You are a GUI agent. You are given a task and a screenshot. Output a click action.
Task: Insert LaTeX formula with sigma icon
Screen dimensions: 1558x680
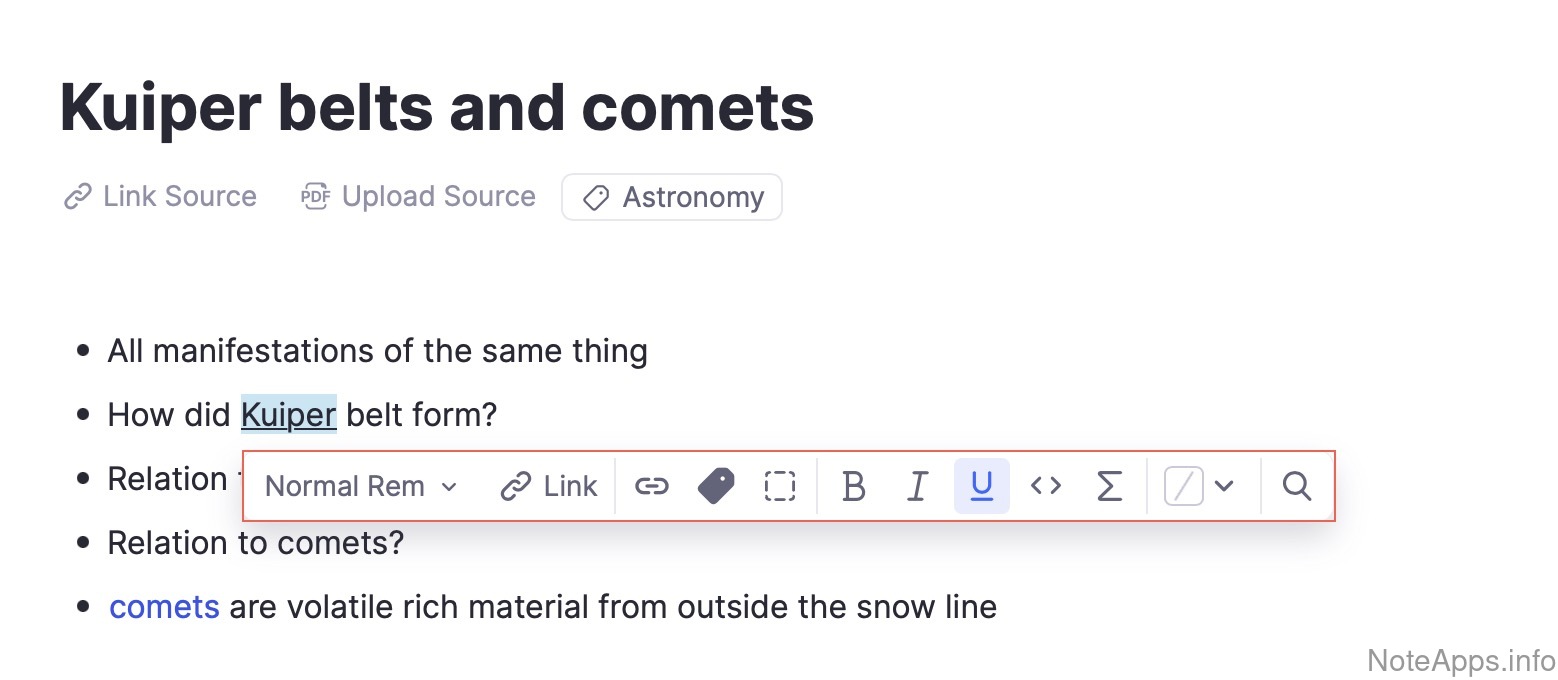[1109, 486]
